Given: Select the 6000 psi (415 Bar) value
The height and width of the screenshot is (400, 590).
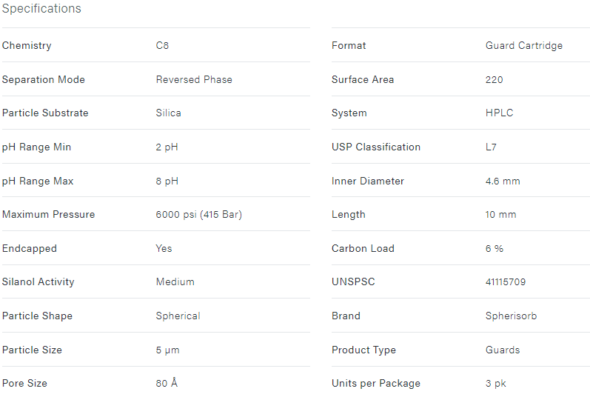Looking at the screenshot, I should [x=199, y=214].
